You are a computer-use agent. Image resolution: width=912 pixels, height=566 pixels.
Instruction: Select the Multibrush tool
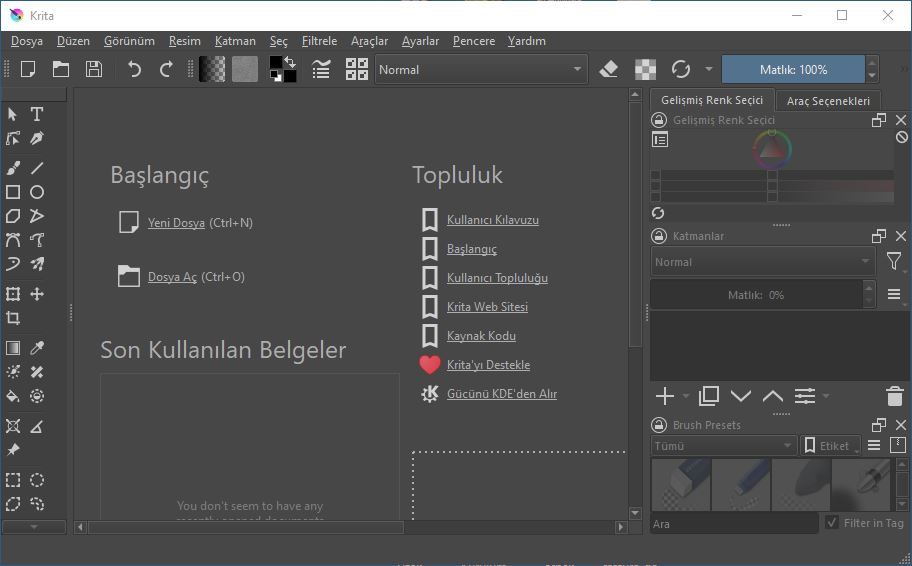click(37, 264)
